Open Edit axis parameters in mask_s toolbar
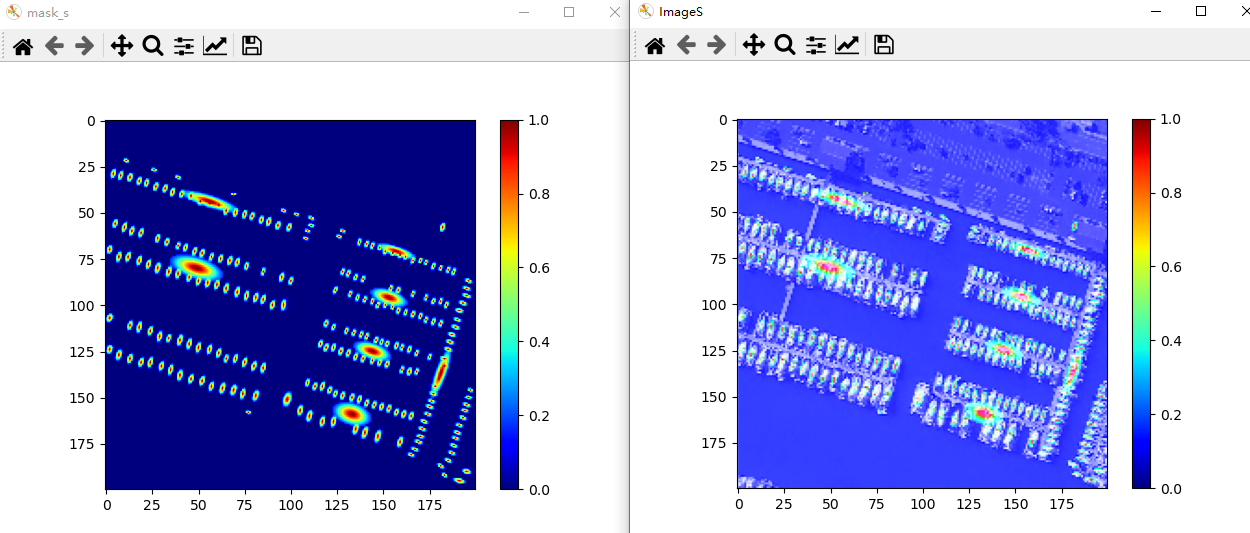 coord(215,46)
